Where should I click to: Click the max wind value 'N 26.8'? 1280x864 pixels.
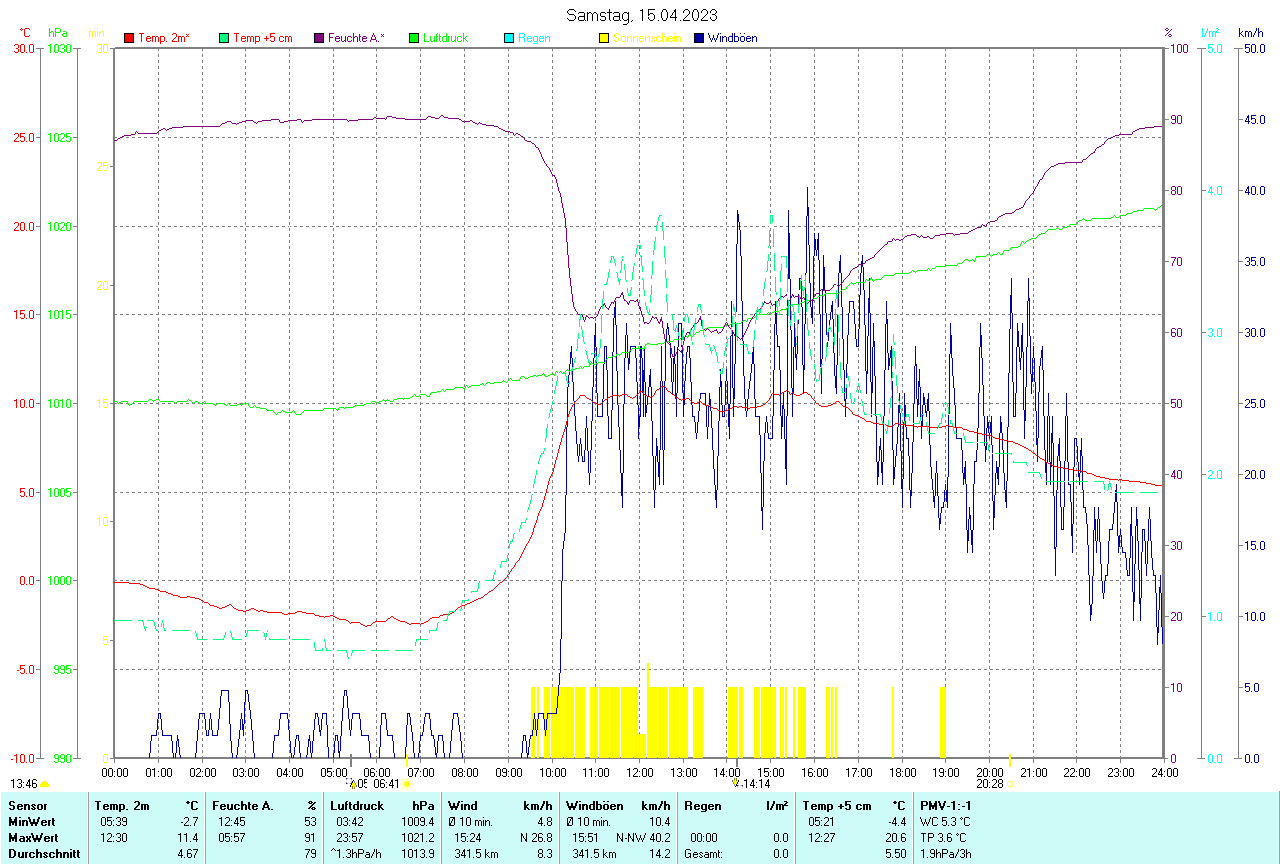pyautogui.click(x=535, y=838)
